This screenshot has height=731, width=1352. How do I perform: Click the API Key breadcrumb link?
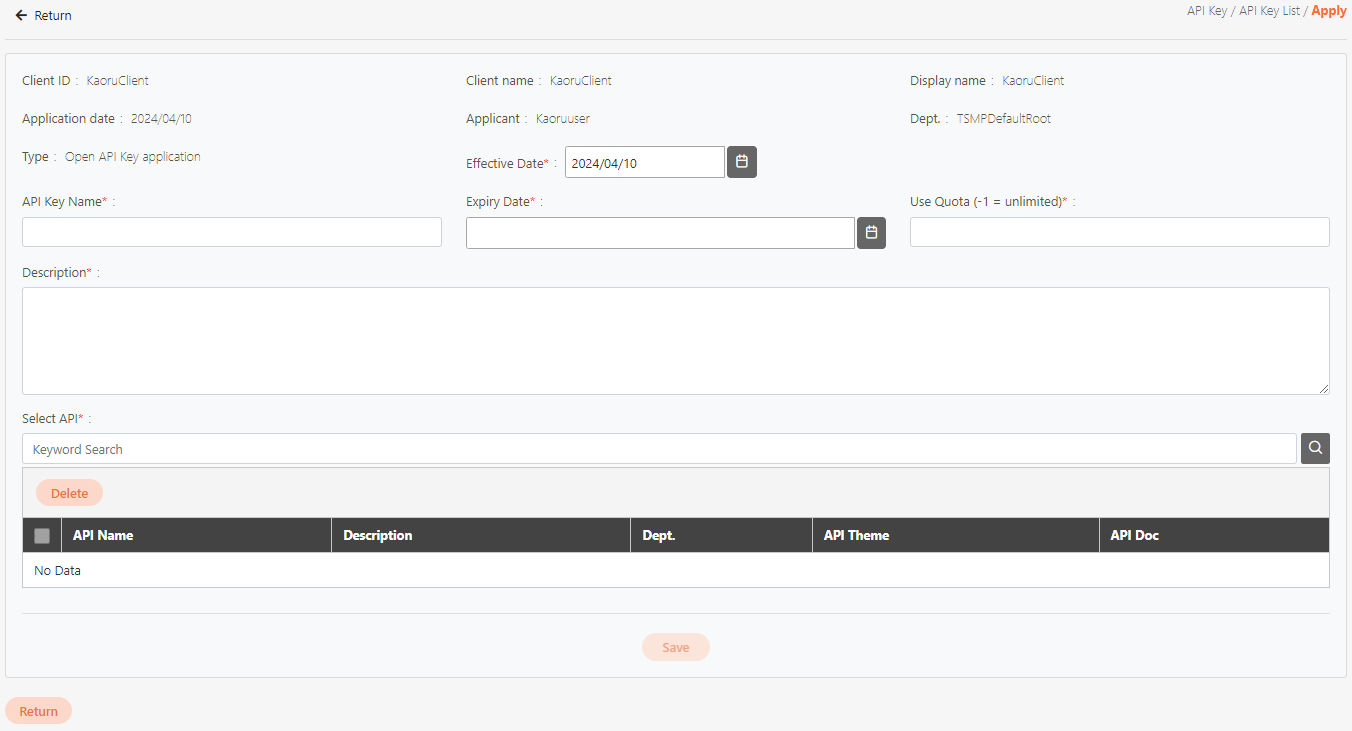[1206, 11]
